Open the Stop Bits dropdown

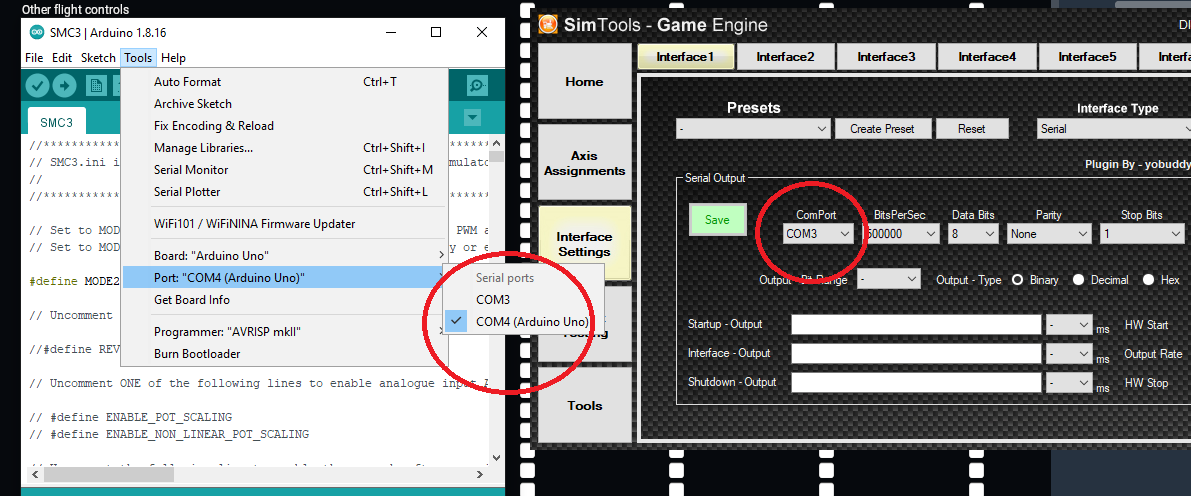pos(1142,234)
